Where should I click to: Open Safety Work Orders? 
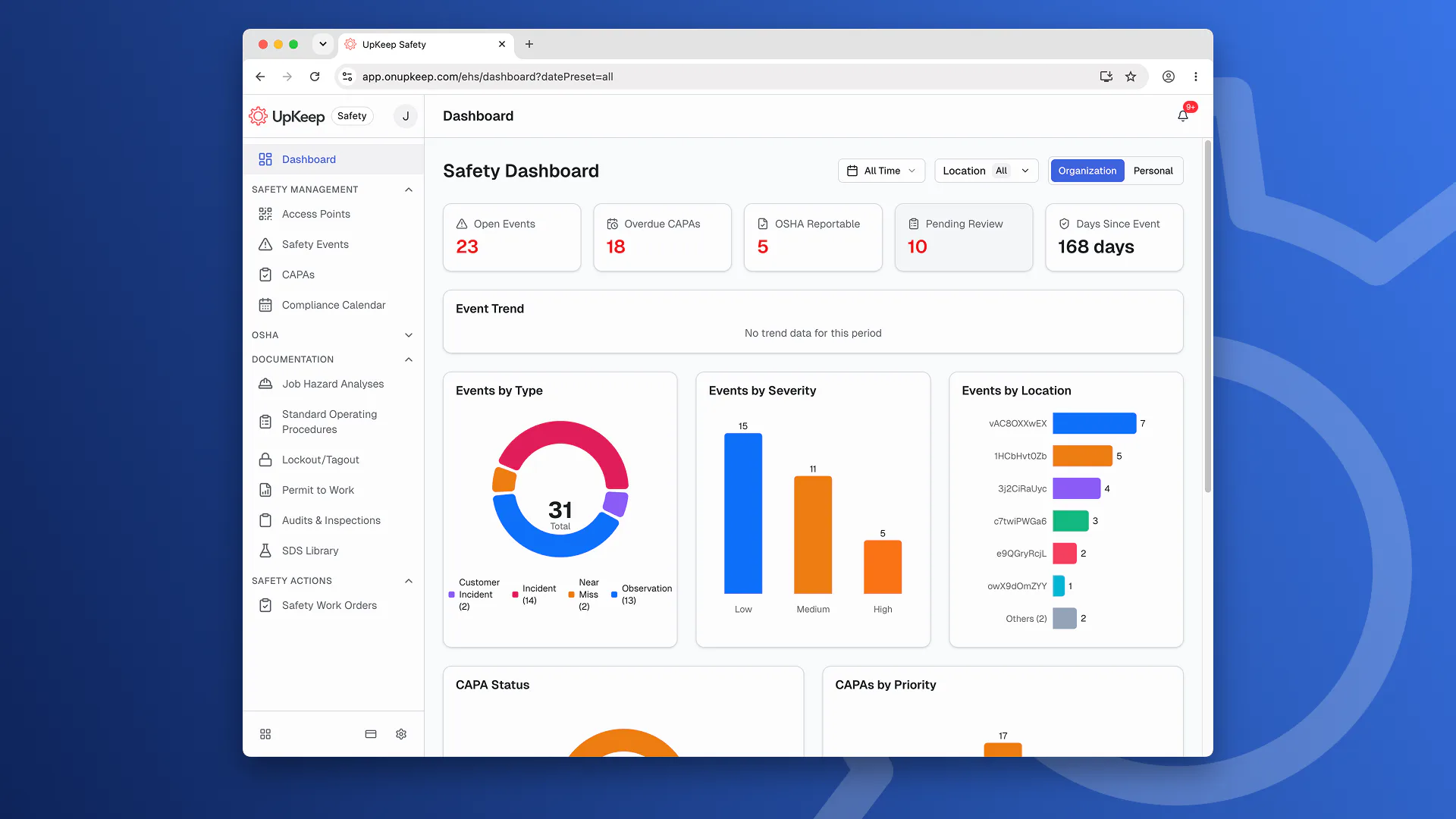click(333, 605)
